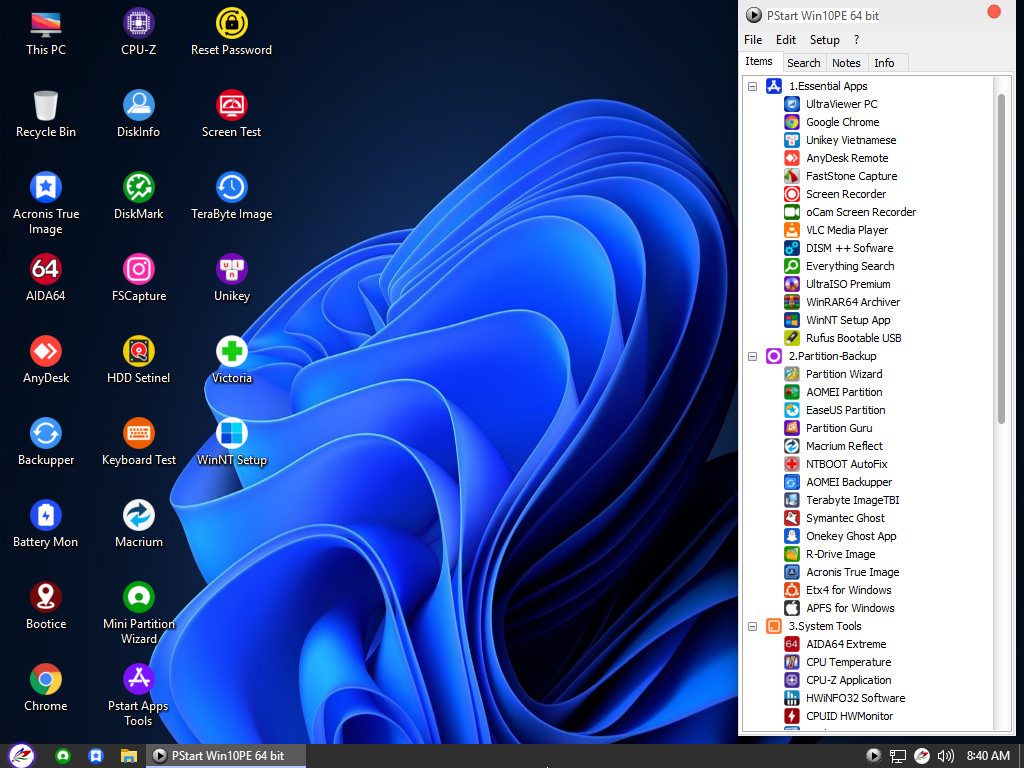
Task: Collapse the 2.Partition-Backup tree group
Action: point(752,357)
